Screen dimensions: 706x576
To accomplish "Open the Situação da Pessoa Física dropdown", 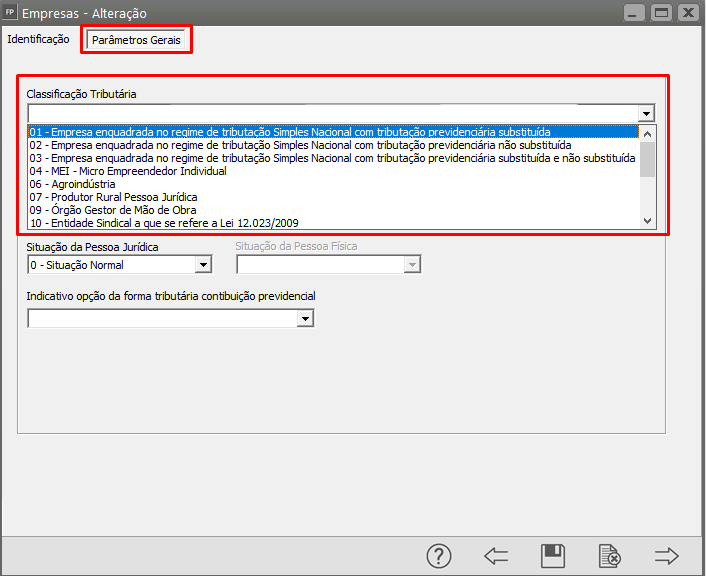I will [412, 265].
